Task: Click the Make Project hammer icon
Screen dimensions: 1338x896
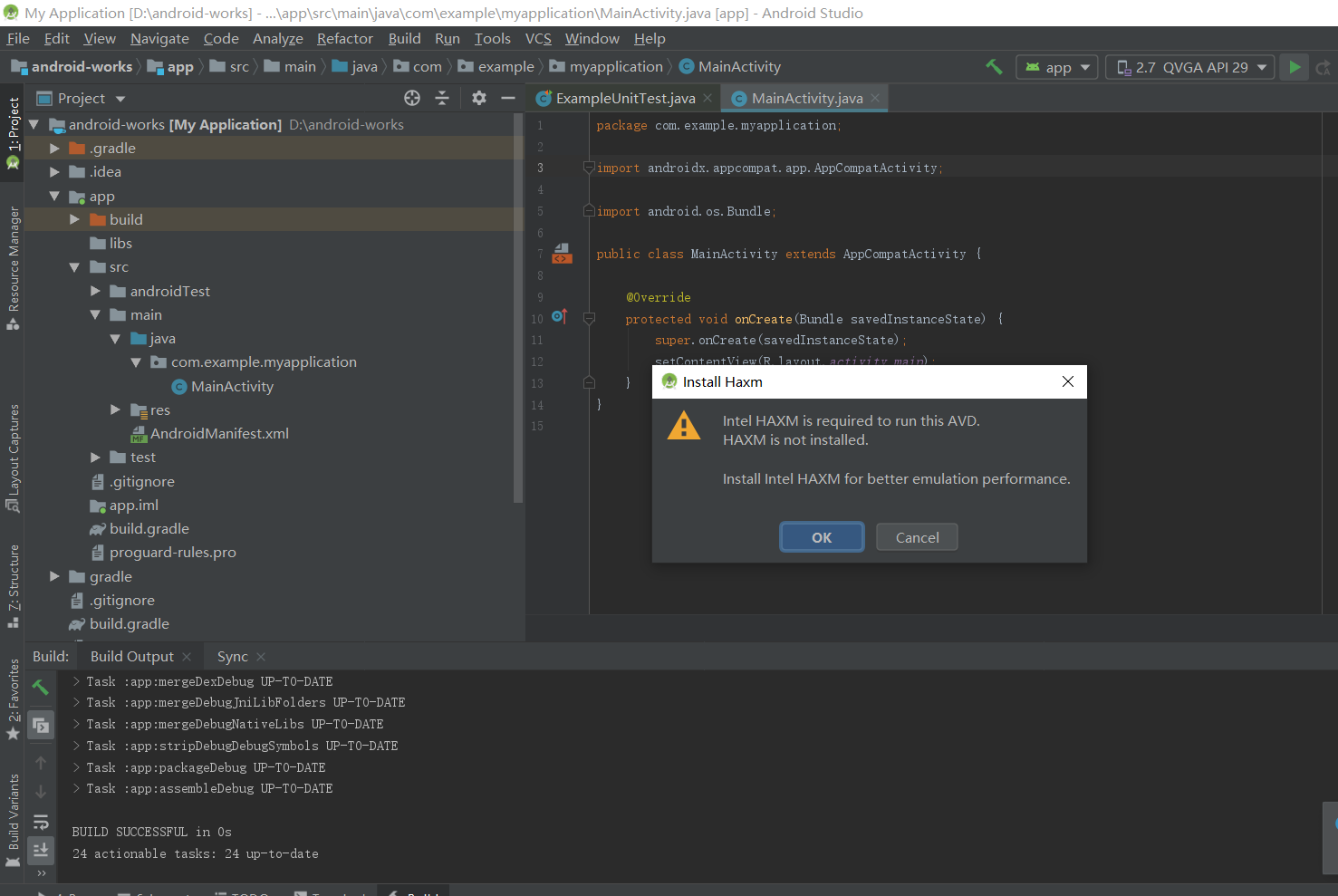Action: coord(994,66)
